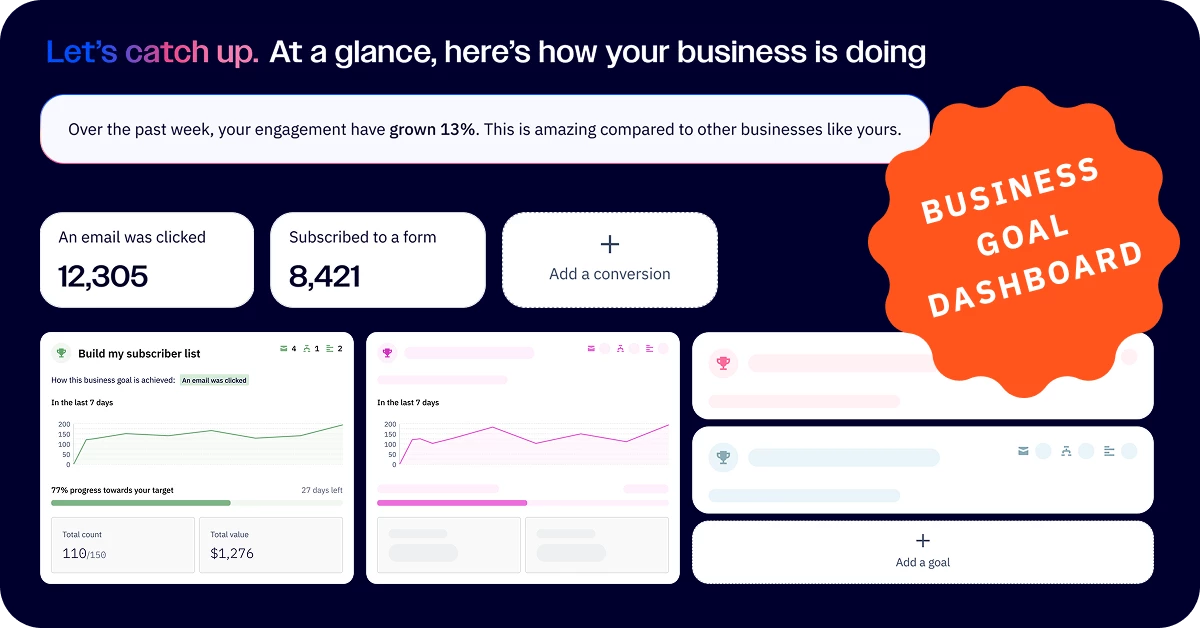This screenshot has width=1200, height=628.
Task: Select the Total value box showing $1,276
Action: point(271,545)
